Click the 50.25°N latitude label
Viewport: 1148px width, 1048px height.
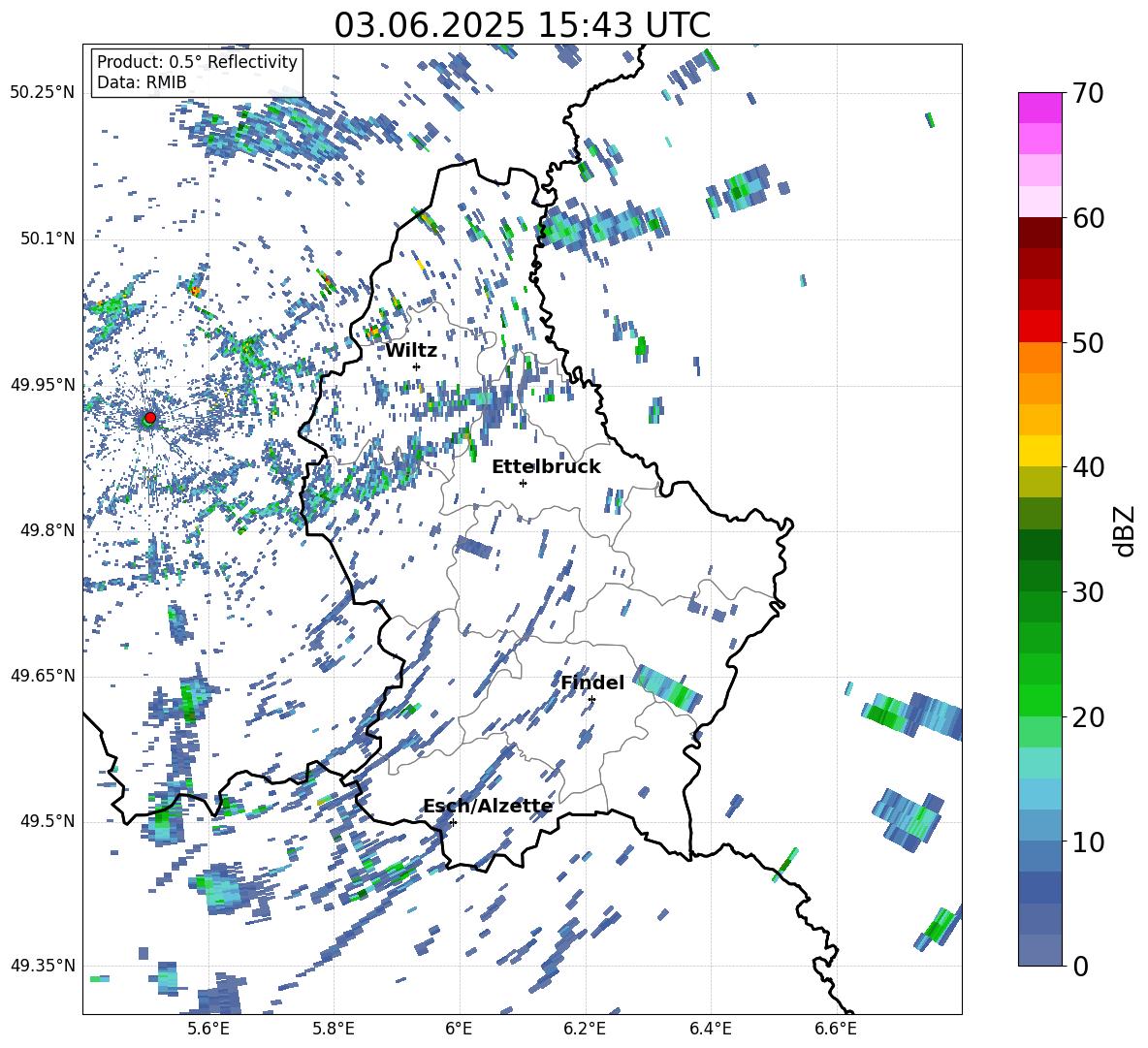tap(43, 93)
